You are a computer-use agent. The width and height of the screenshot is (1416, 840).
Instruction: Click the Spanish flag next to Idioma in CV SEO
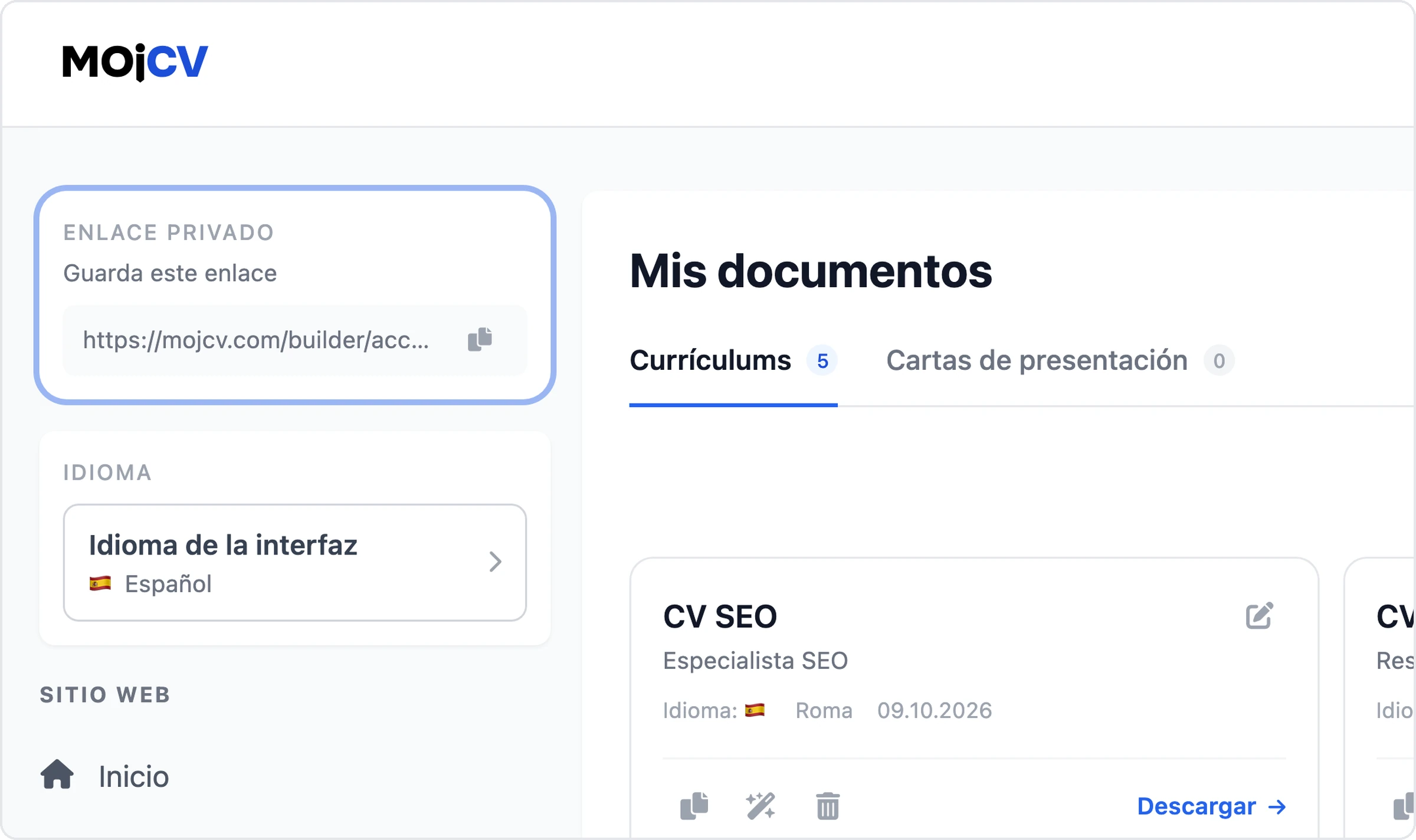click(755, 710)
